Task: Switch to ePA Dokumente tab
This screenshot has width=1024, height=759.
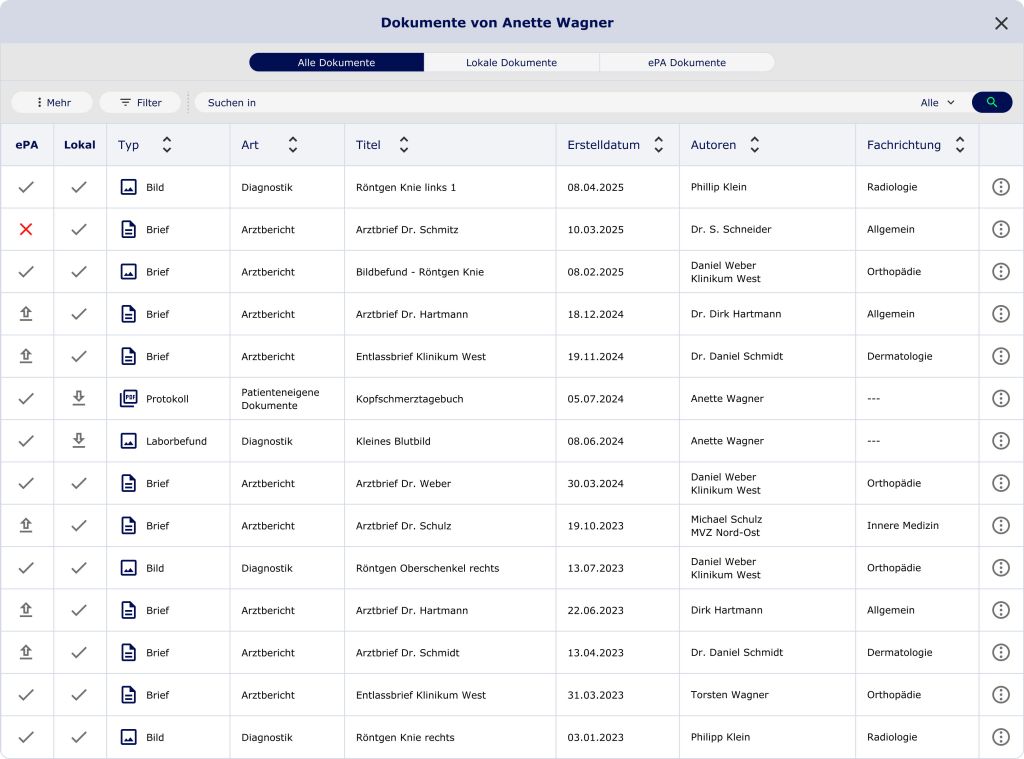Action: tap(686, 62)
